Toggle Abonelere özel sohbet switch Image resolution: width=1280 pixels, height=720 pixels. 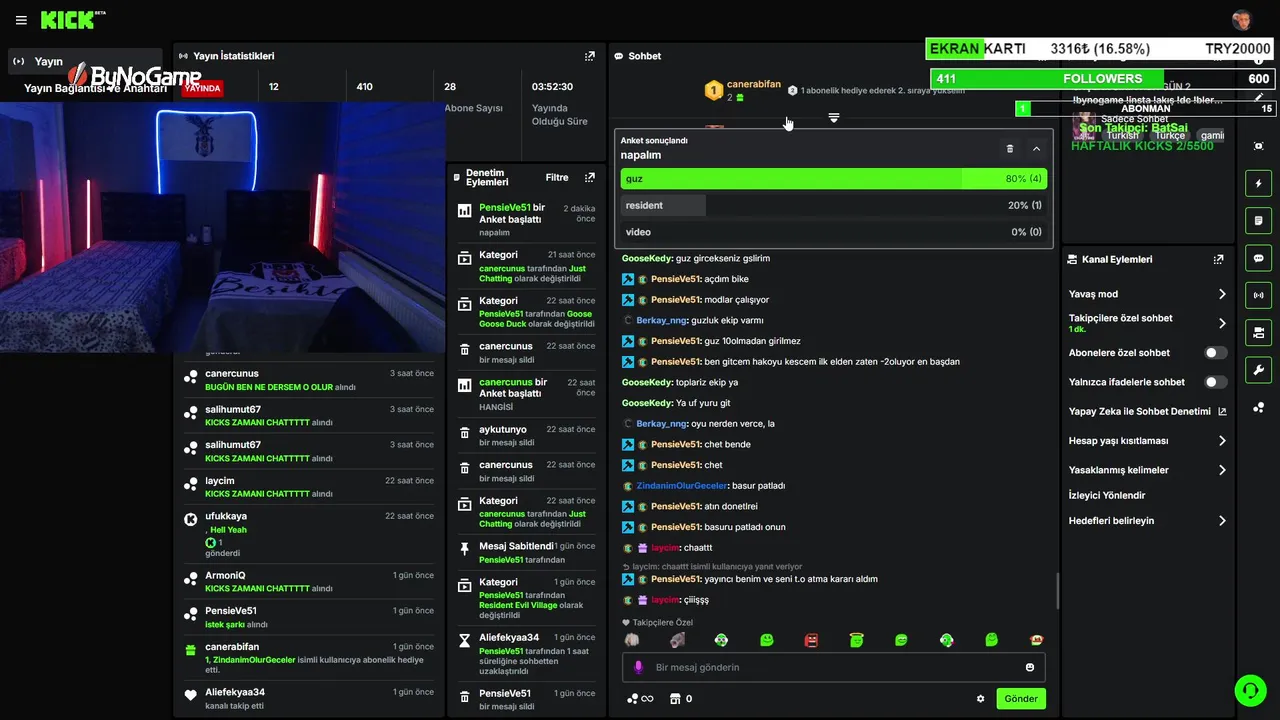(x=1216, y=353)
